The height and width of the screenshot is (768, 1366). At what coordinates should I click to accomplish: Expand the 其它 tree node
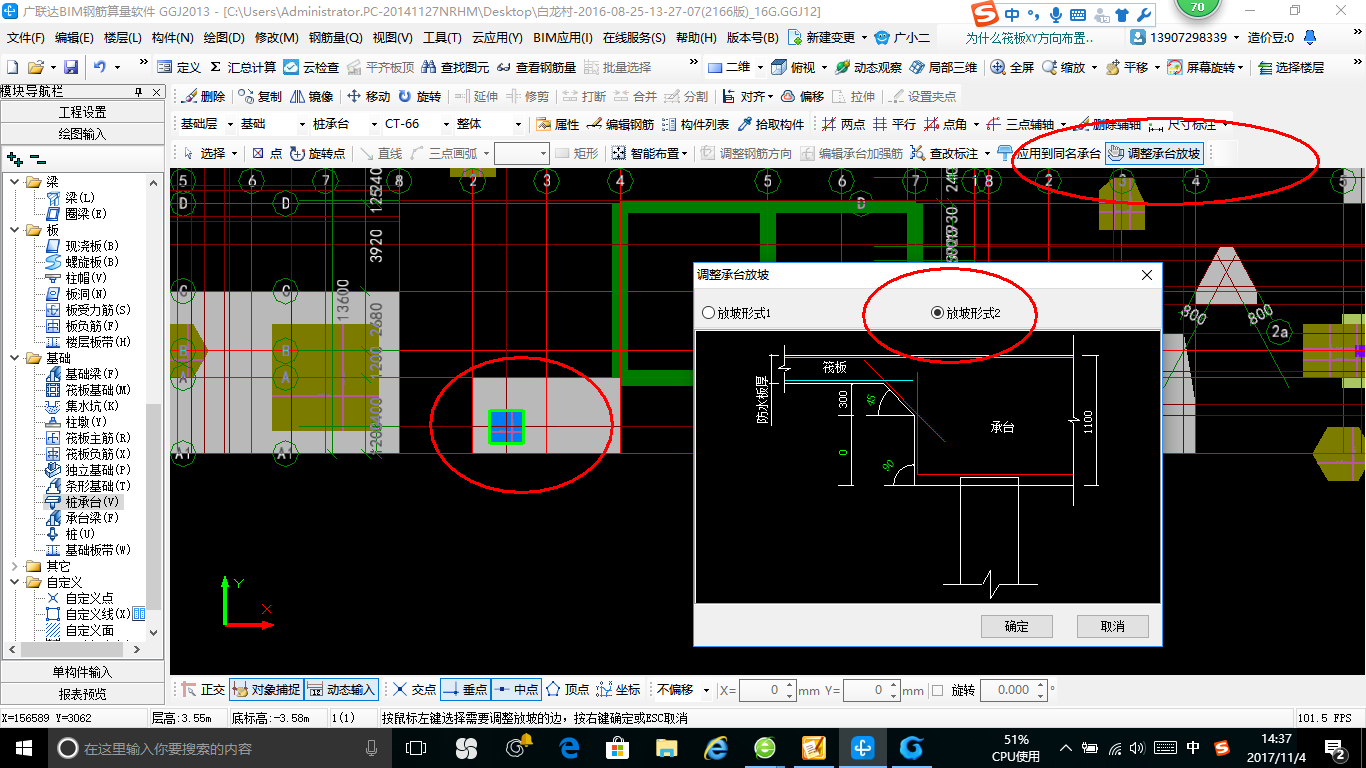tap(14, 566)
